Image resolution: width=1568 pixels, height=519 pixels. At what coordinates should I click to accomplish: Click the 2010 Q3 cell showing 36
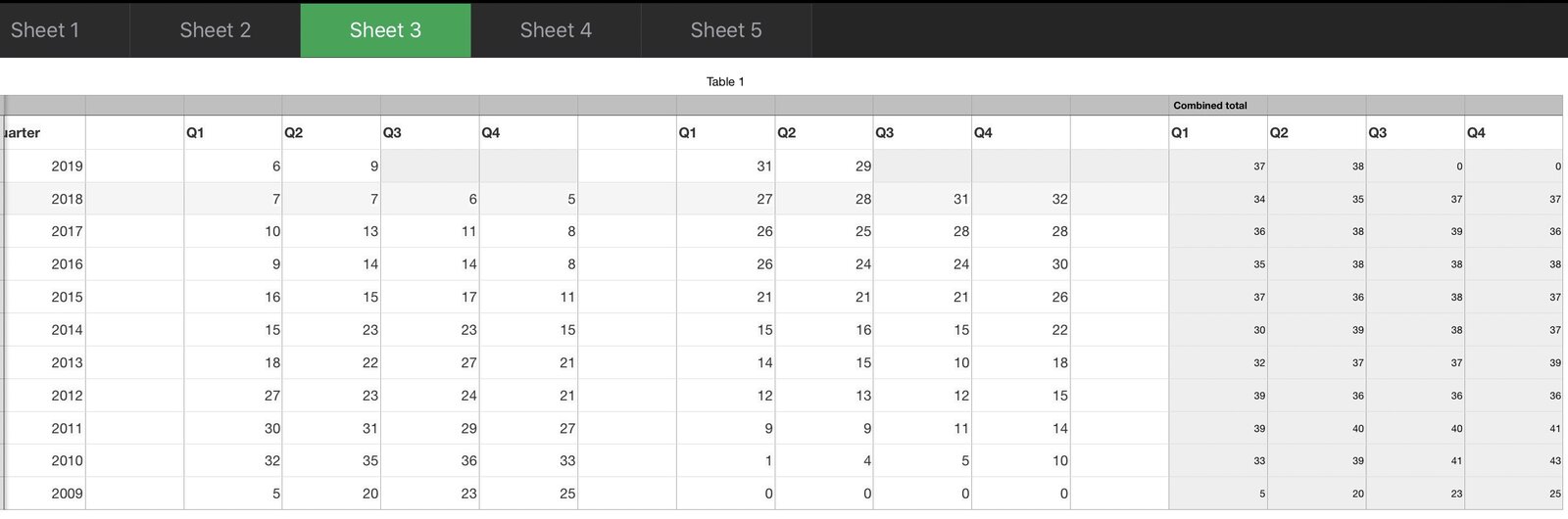coord(430,461)
